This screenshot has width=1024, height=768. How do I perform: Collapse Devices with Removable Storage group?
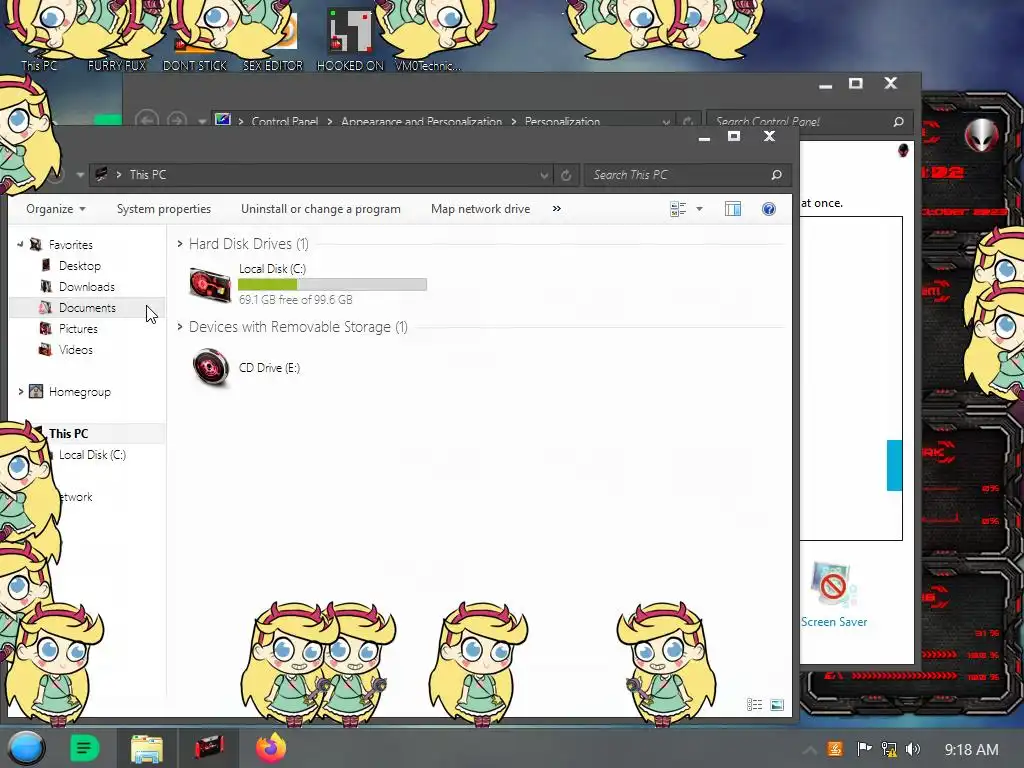tap(180, 327)
